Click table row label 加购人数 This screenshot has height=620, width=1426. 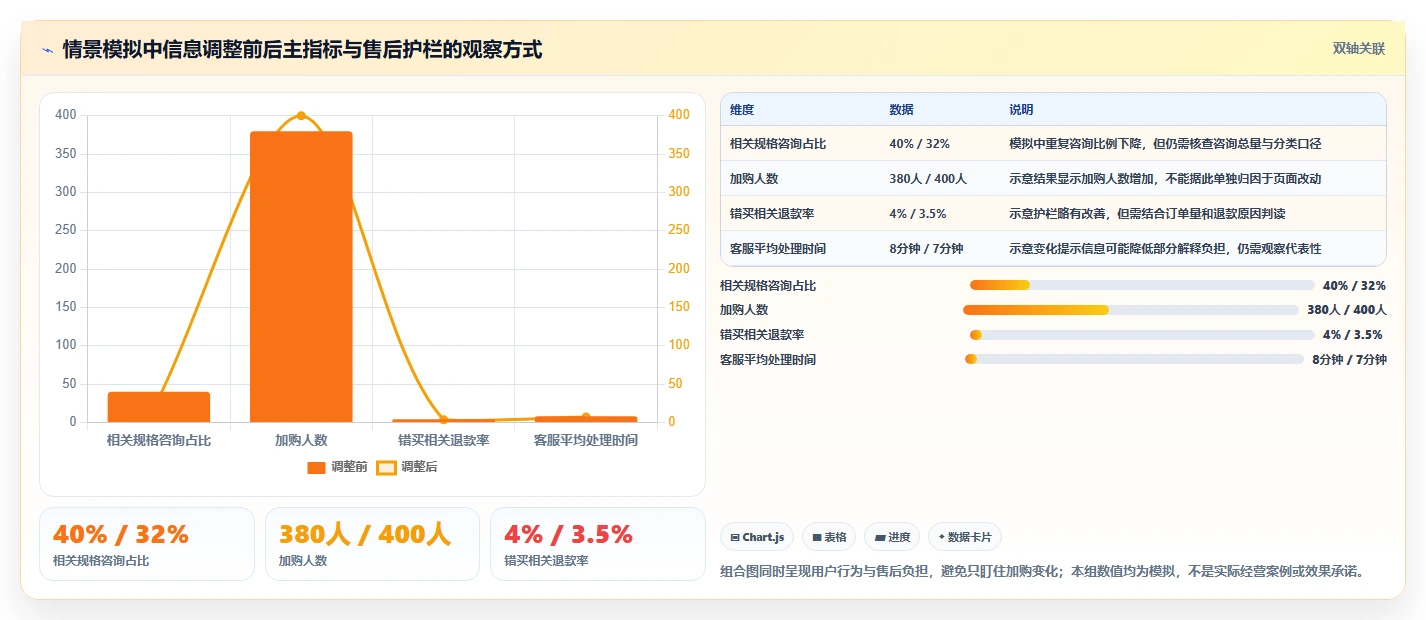(x=754, y=179)
